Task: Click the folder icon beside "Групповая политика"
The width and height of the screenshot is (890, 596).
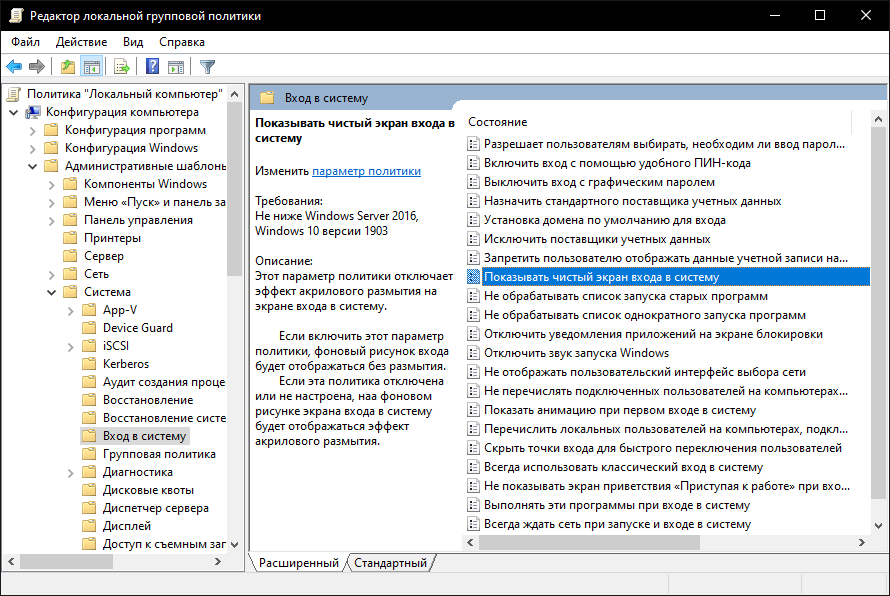Action: [89, 454]
